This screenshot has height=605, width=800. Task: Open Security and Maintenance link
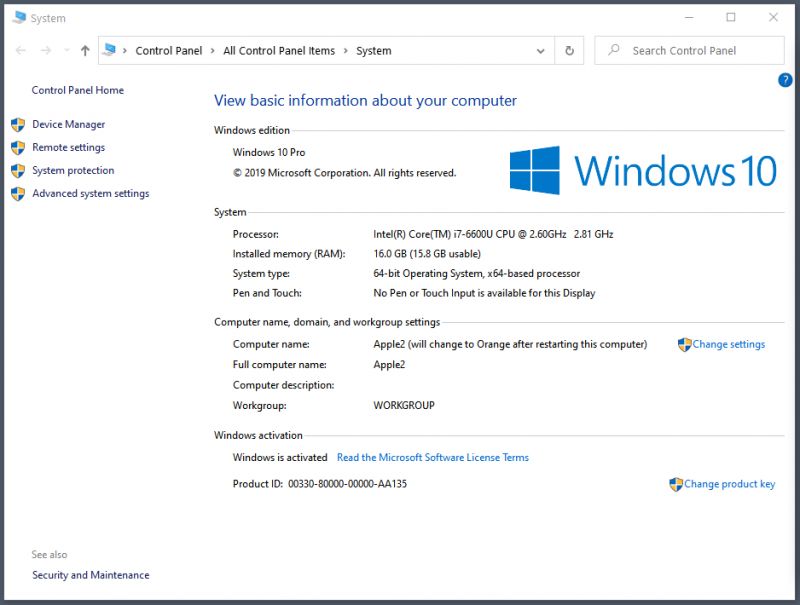90,575
